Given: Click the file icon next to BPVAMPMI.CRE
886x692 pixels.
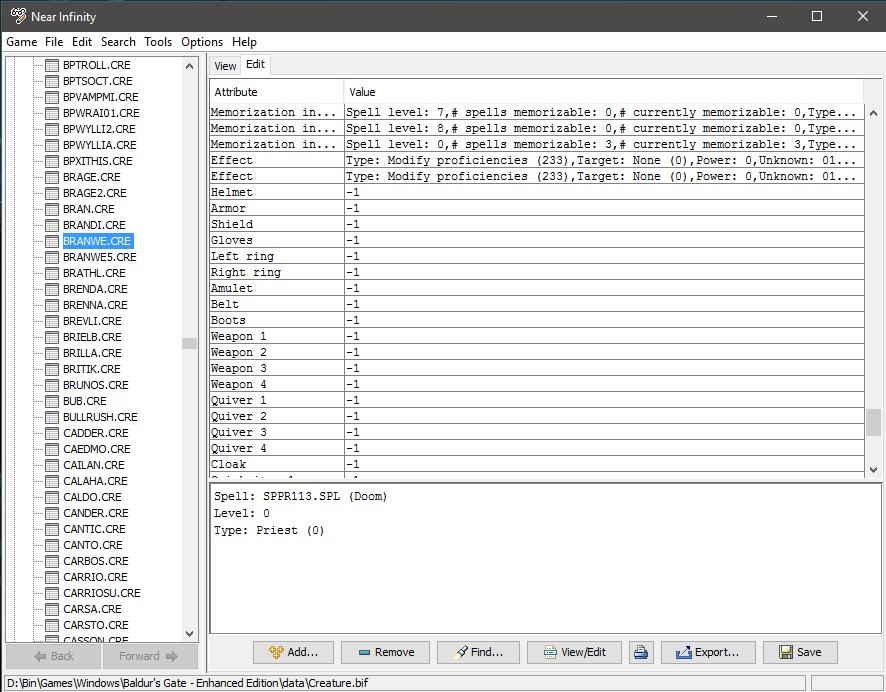Looking at the screenshot, I should point(52,97).
